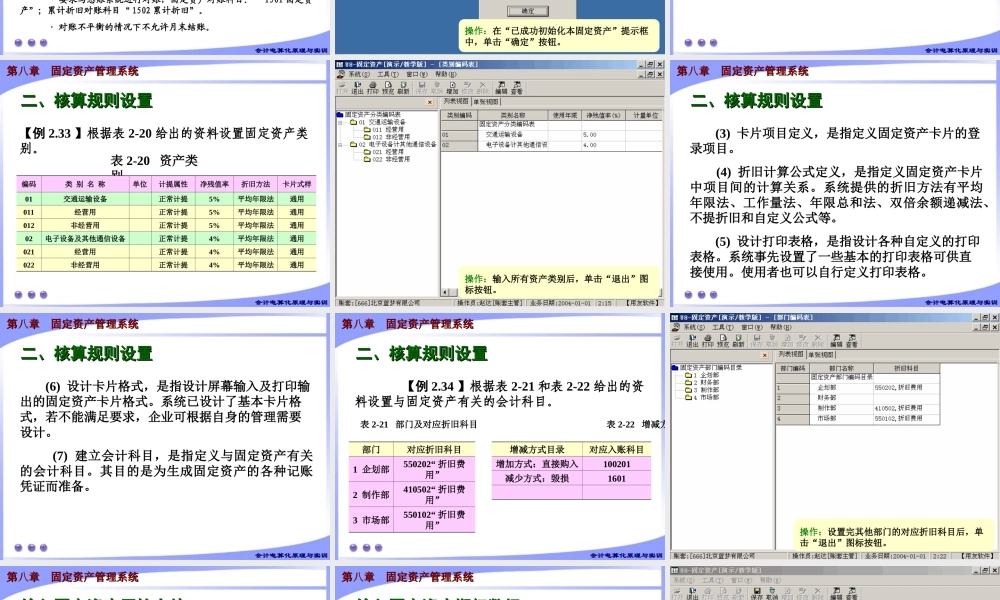This screenshot has height=600, width=1000.
Task: Click the 预览 (Preview) toolbar icon
Action: point(389,88)
